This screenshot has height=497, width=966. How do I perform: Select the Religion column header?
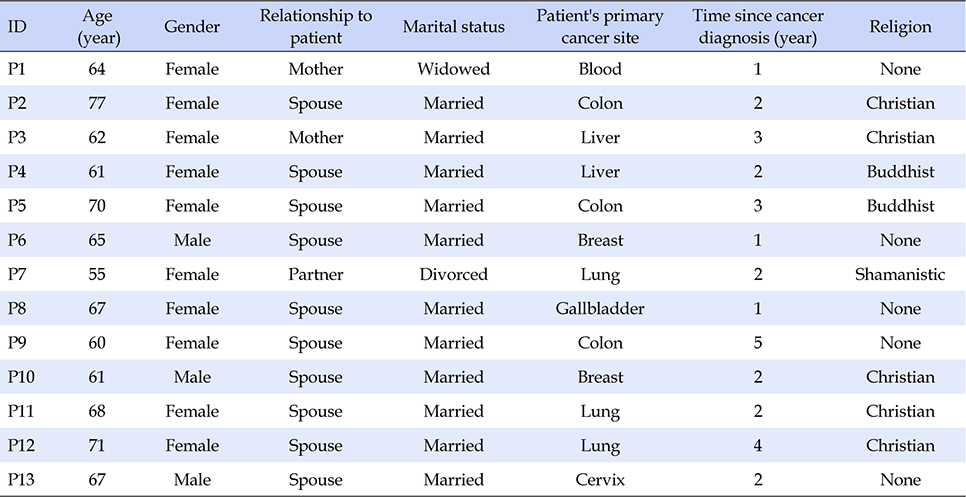point(901,27)
